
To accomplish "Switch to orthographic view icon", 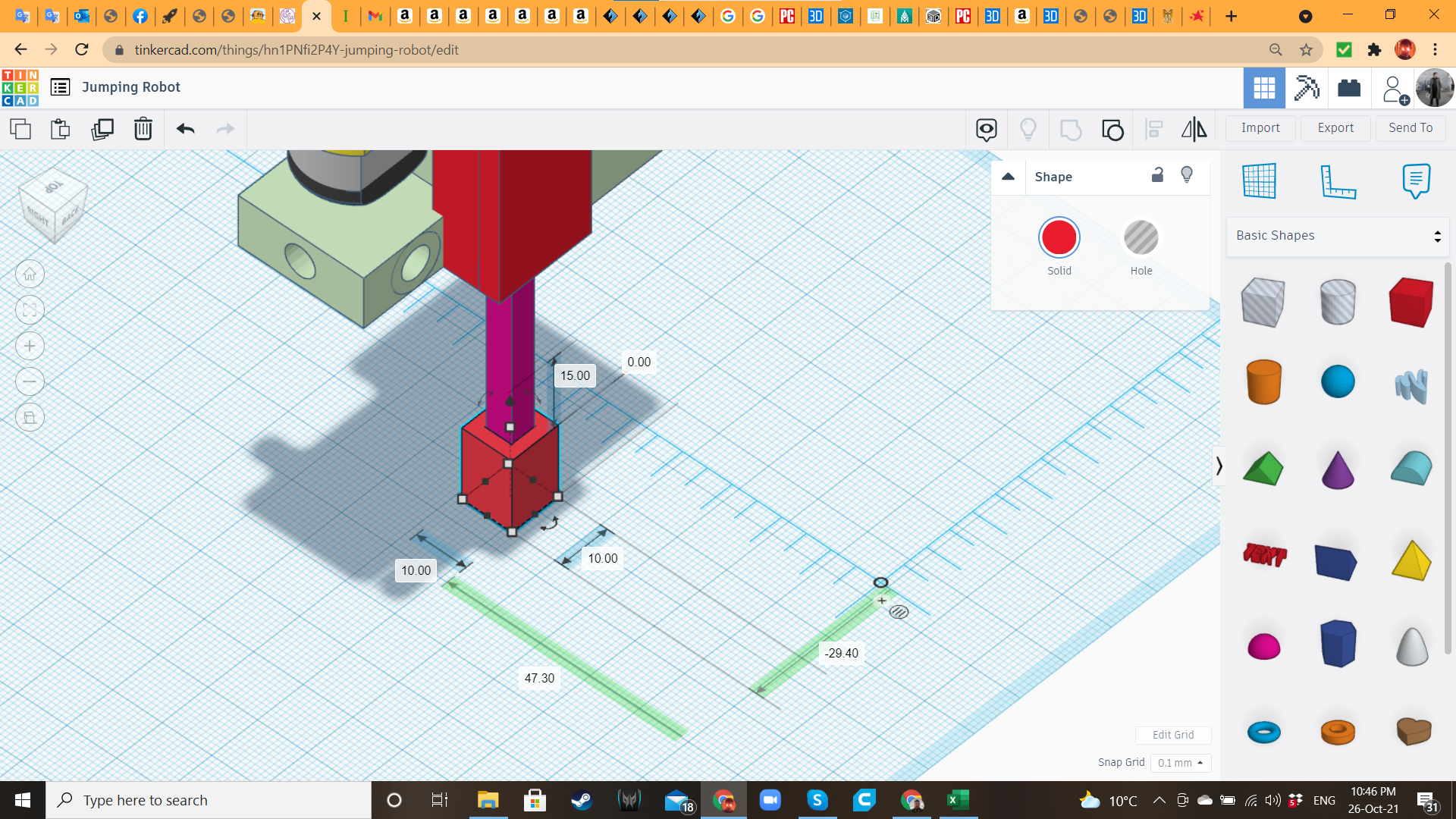I will pyautogui.click(x=30, y=417).
